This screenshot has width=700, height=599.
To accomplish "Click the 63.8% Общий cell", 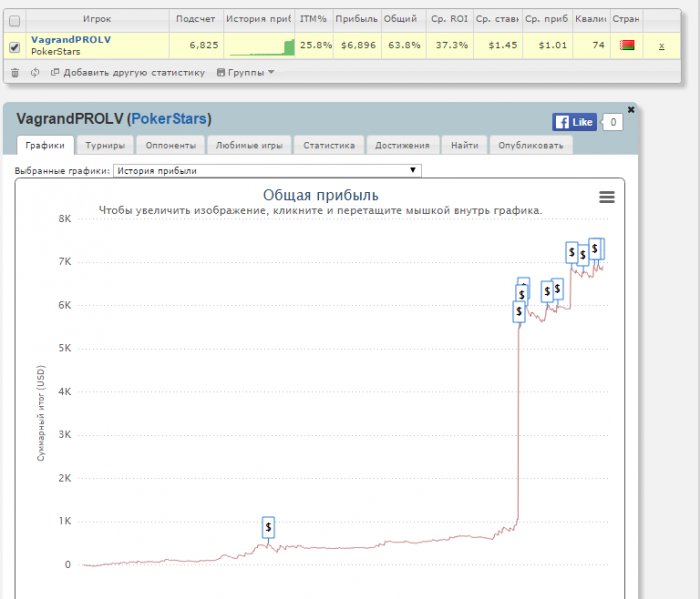I will (404, 45).
